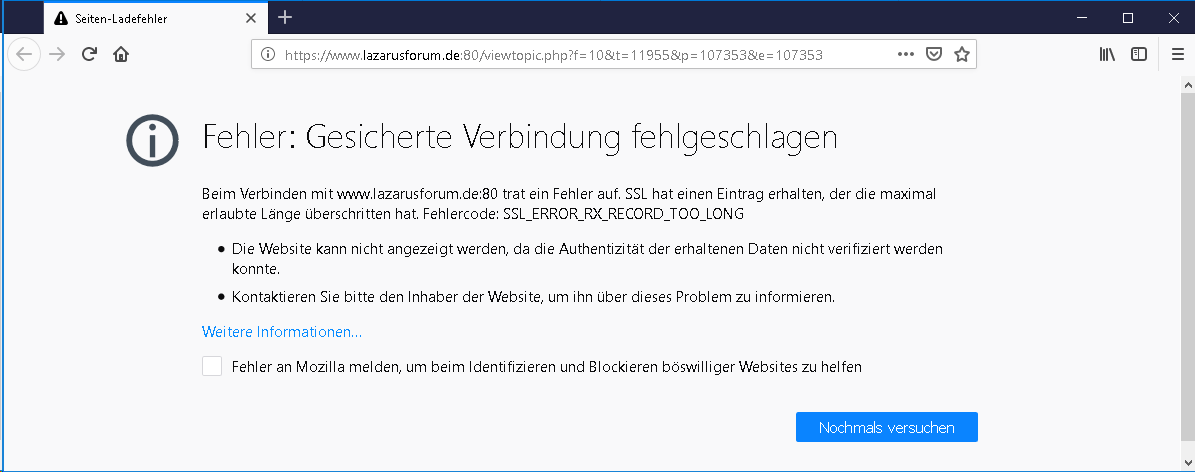Open page actions three-dot menu
The height and width of the screenshot is (472, 1195).
pos(906,55)
